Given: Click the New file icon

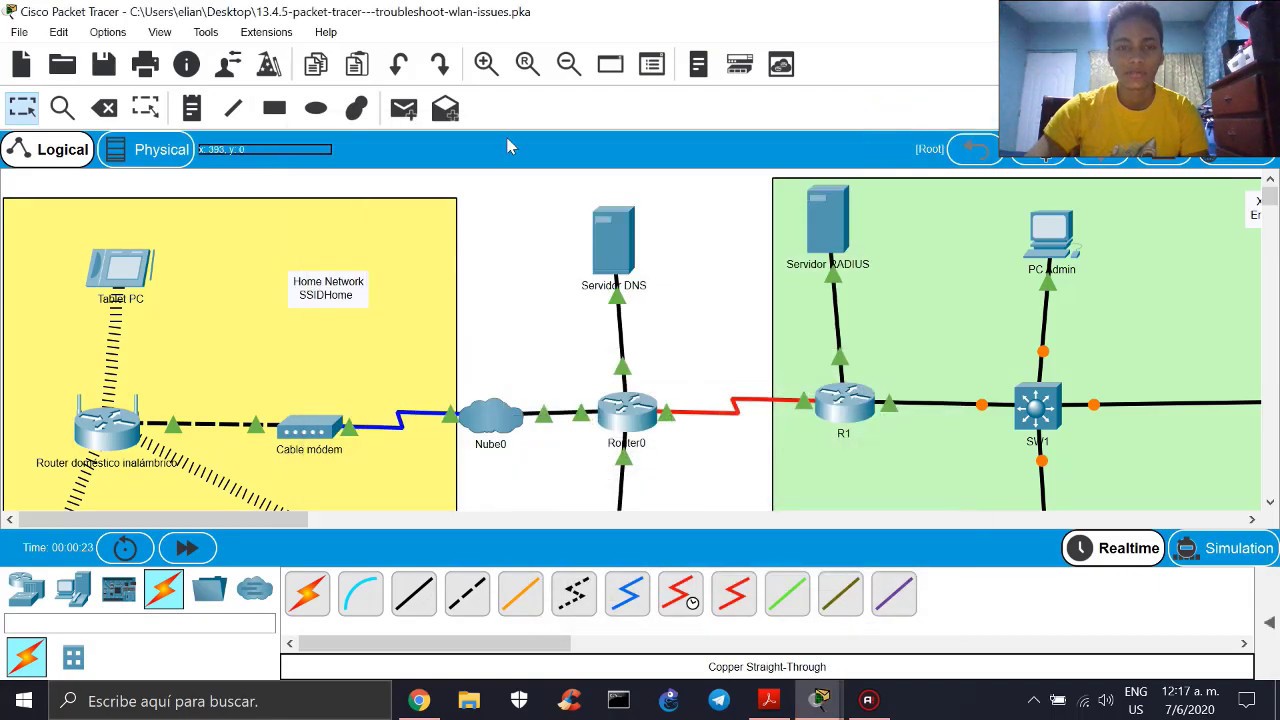Looking at the screenshot, I should click(21, 65).
